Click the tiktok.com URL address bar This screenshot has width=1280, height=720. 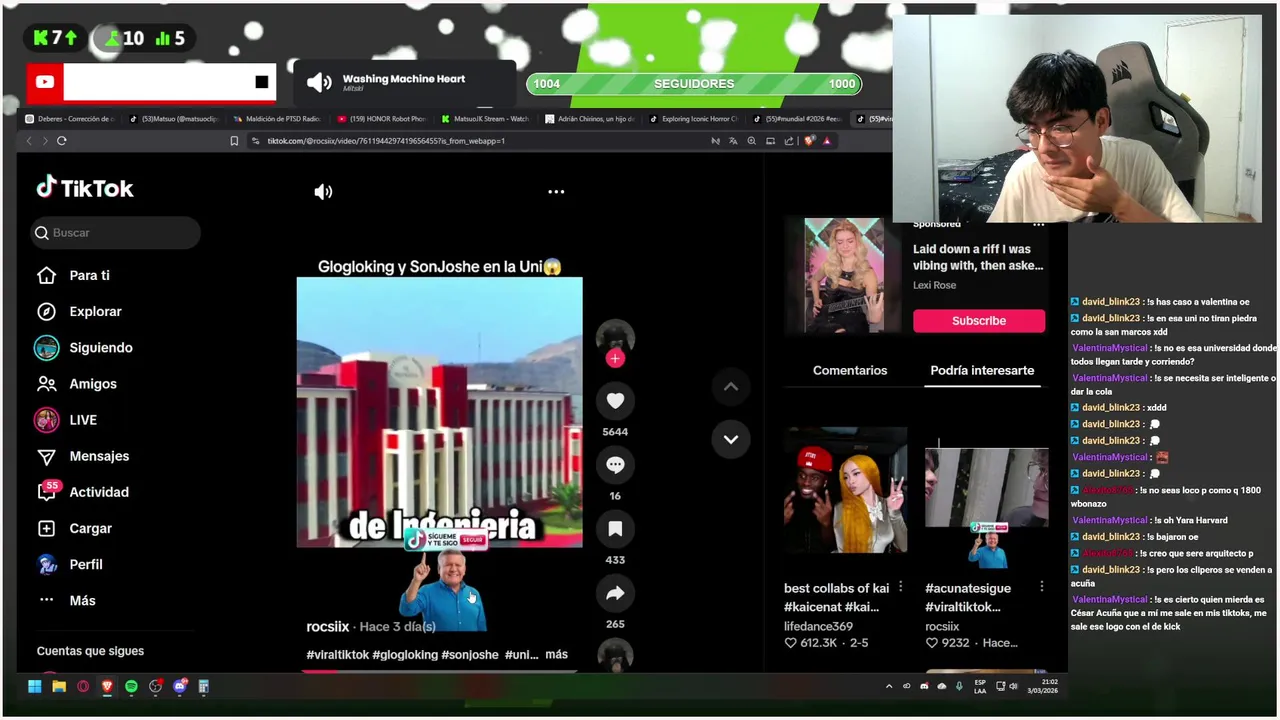385,141
